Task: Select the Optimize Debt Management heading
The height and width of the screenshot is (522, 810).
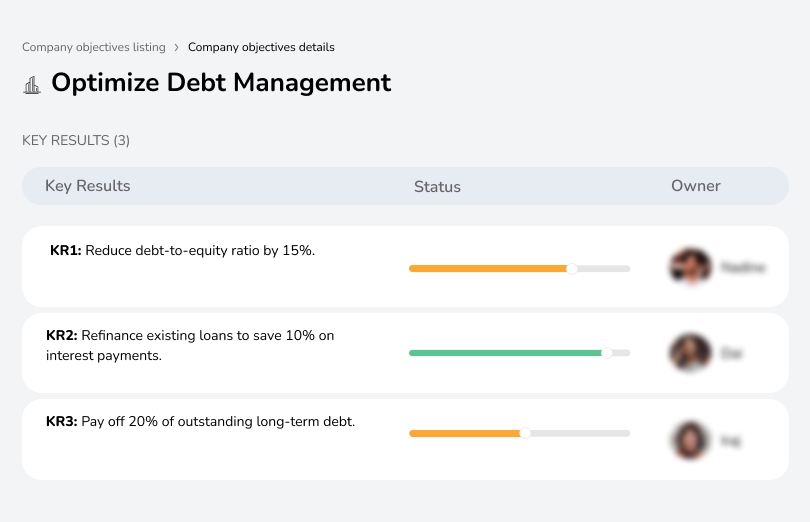Action: click(221, 83)
